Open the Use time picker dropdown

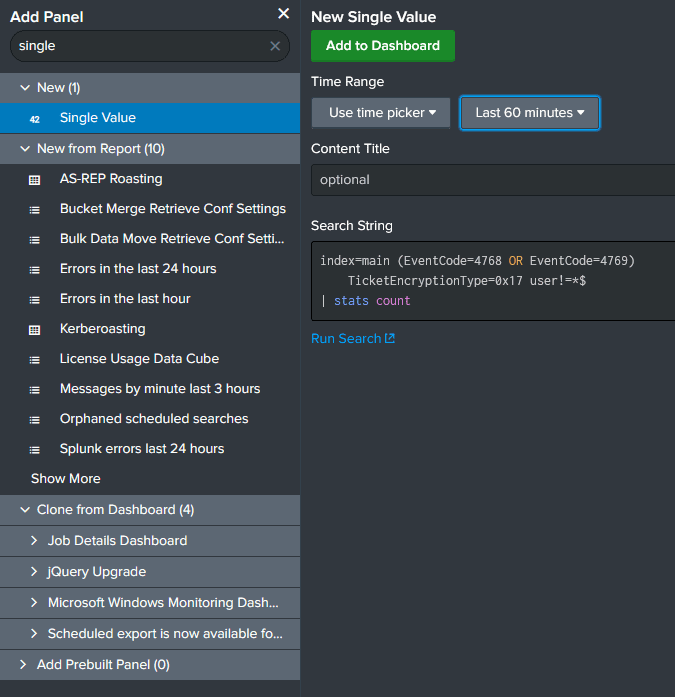pyautogui.click(x=381, y=113)
